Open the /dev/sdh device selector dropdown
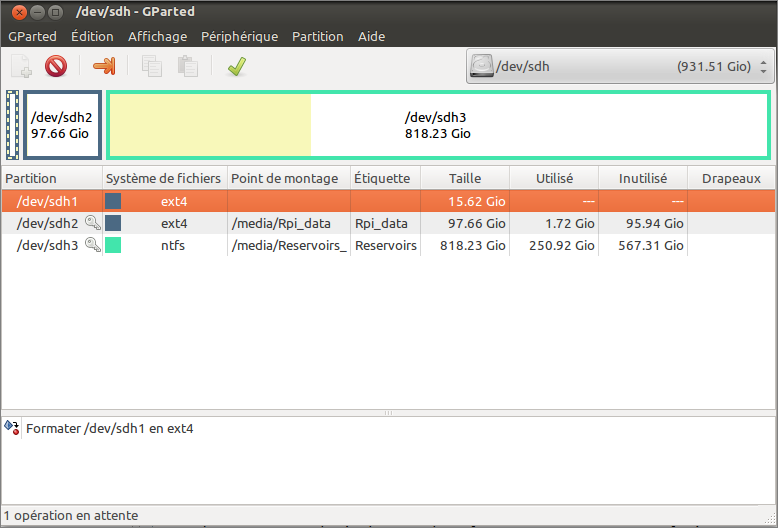Image resolution: width=778 pixels, height=528 pixels. pyautogui.click(x=620, y=67)
